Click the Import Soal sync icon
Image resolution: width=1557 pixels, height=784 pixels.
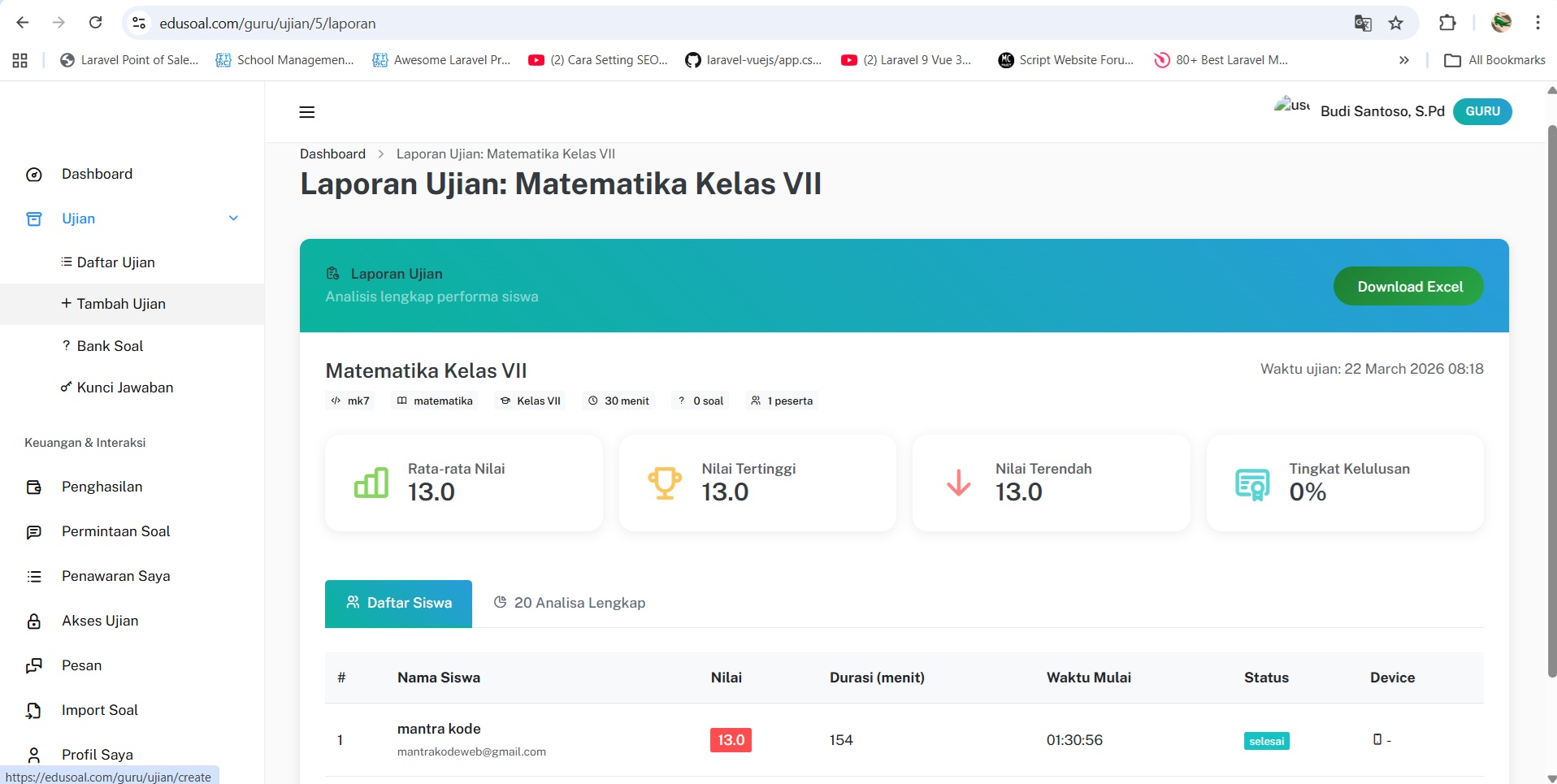click(33, 709)
